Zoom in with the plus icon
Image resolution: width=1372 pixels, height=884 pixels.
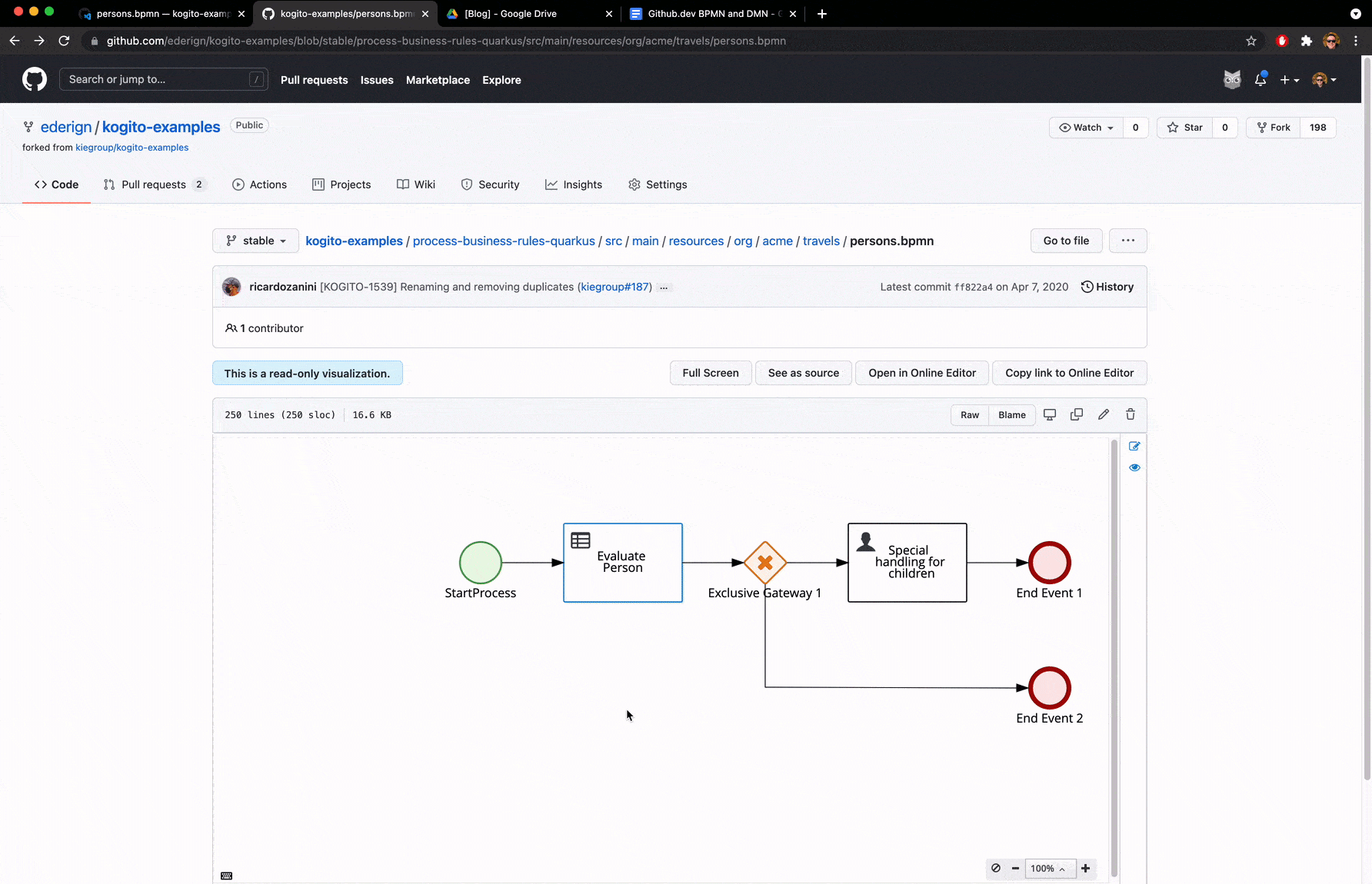[x=1086, y=869]
